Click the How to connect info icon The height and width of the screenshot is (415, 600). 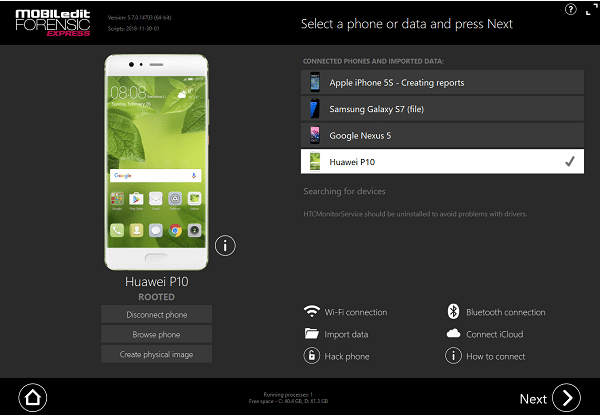tap(453, 356)
